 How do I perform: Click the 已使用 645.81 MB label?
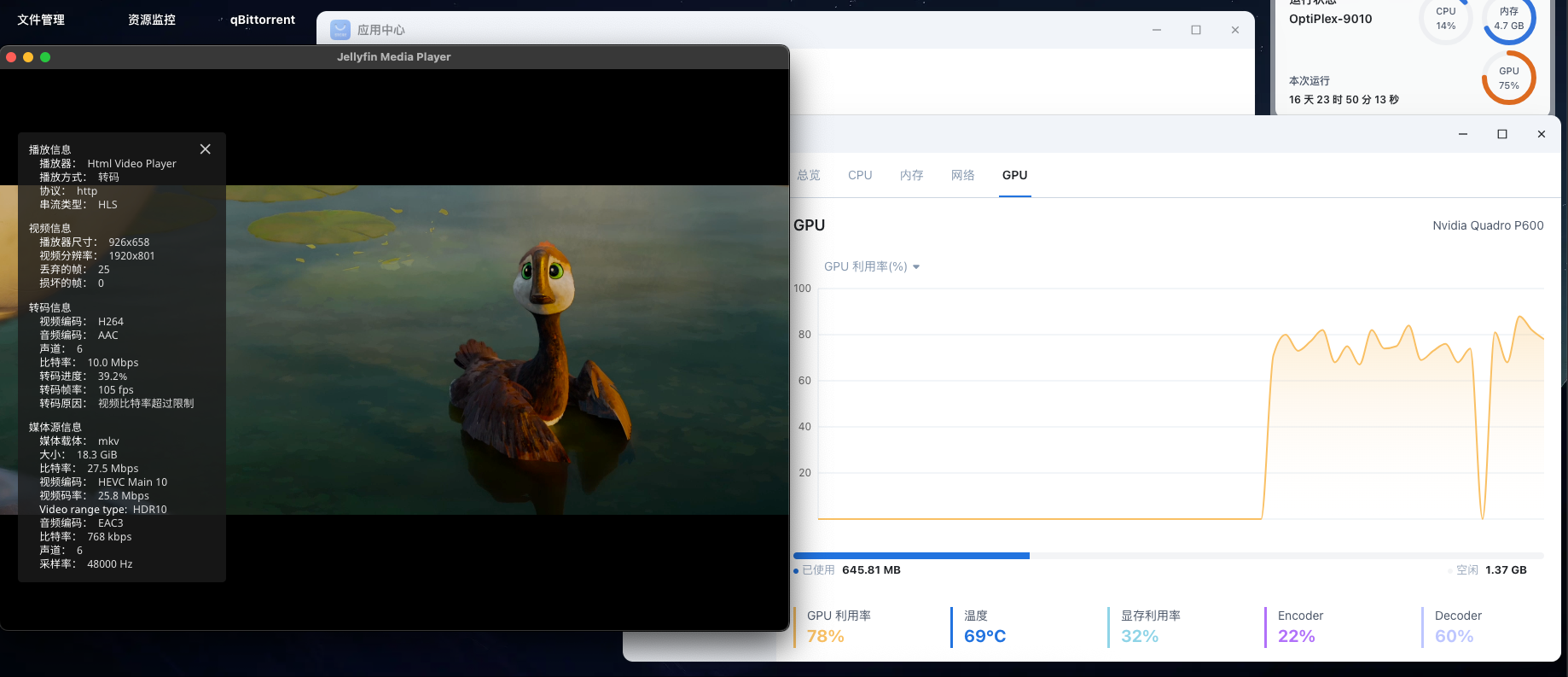coord(847,570)
